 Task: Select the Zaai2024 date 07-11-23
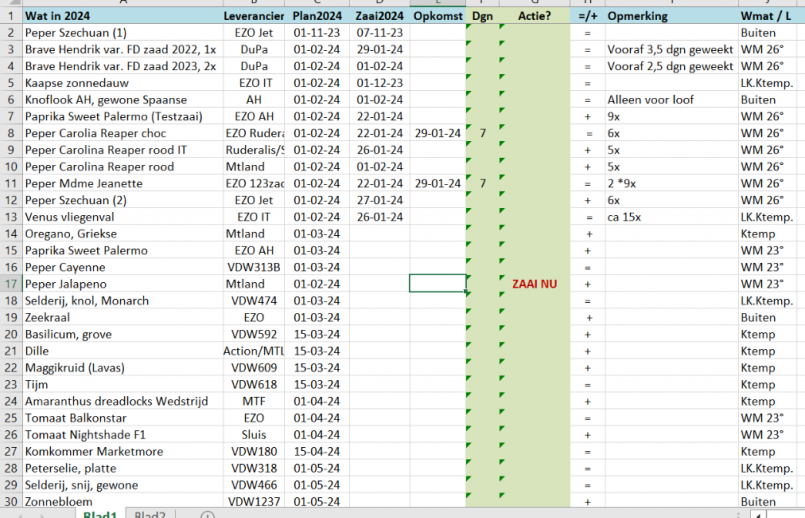pyautogui.click(x=379, y=33)
